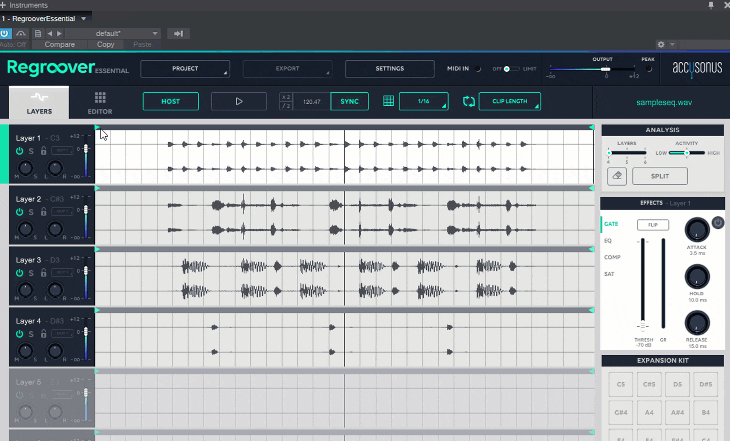Go to next preset arrow

pyautogui.click(x=59, y=34)
